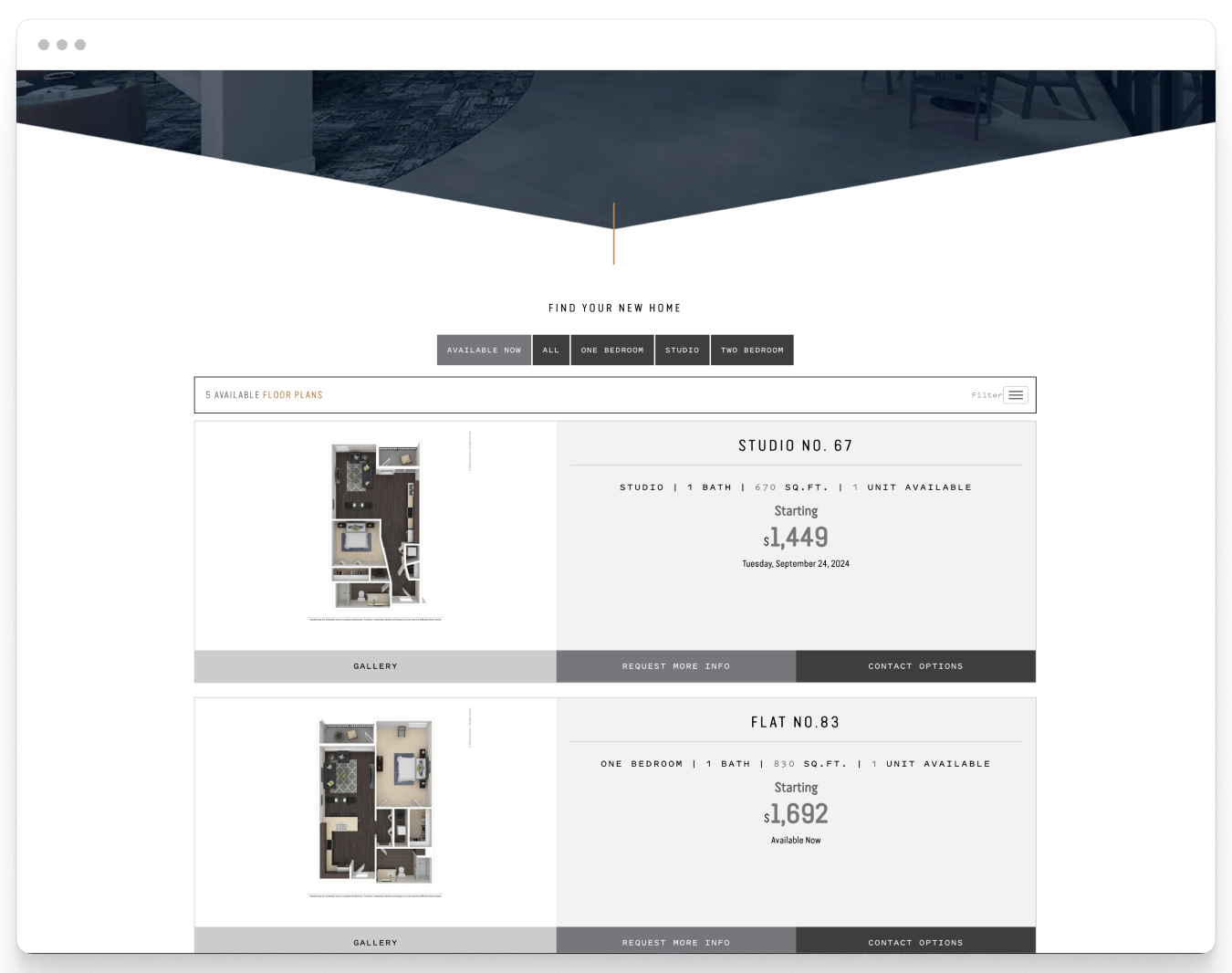Select the AVAILABLE NOW filter tab
The width and height of the screenshot is (1232, 973).
tap(484, 350)
